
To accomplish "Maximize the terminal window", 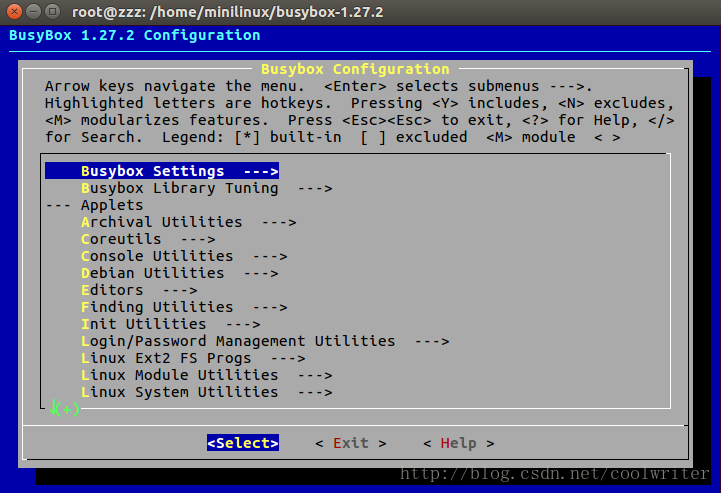I will 52,11.
